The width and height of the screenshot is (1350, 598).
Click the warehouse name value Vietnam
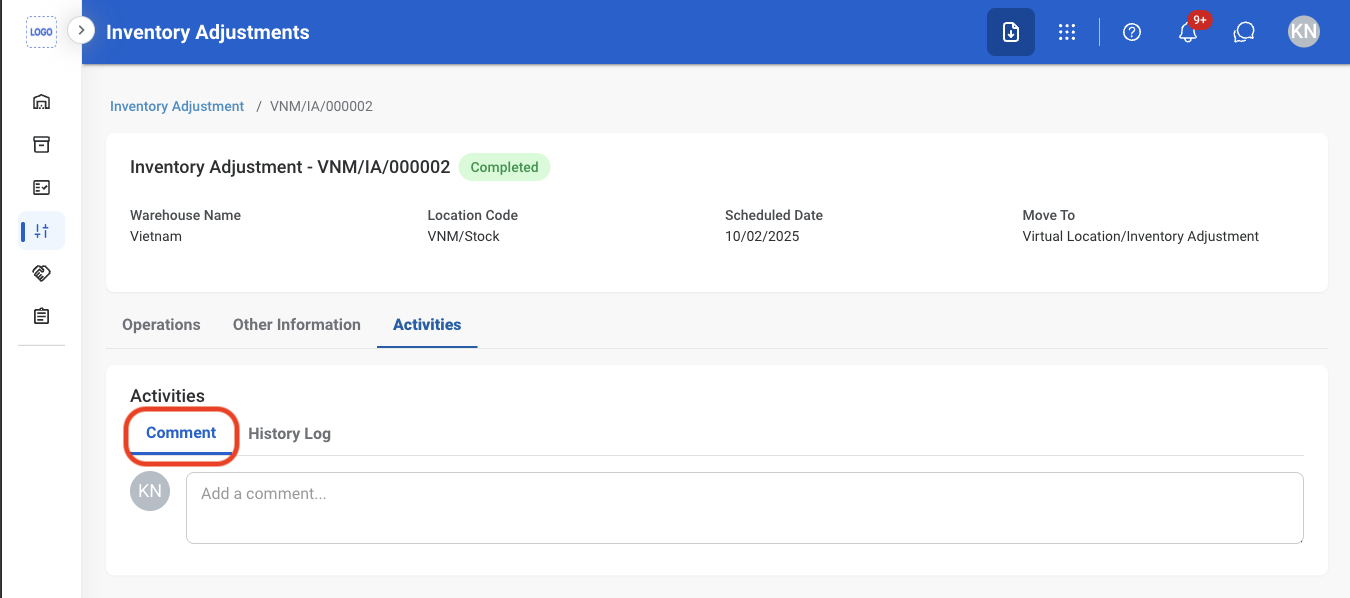coord(156,237)
